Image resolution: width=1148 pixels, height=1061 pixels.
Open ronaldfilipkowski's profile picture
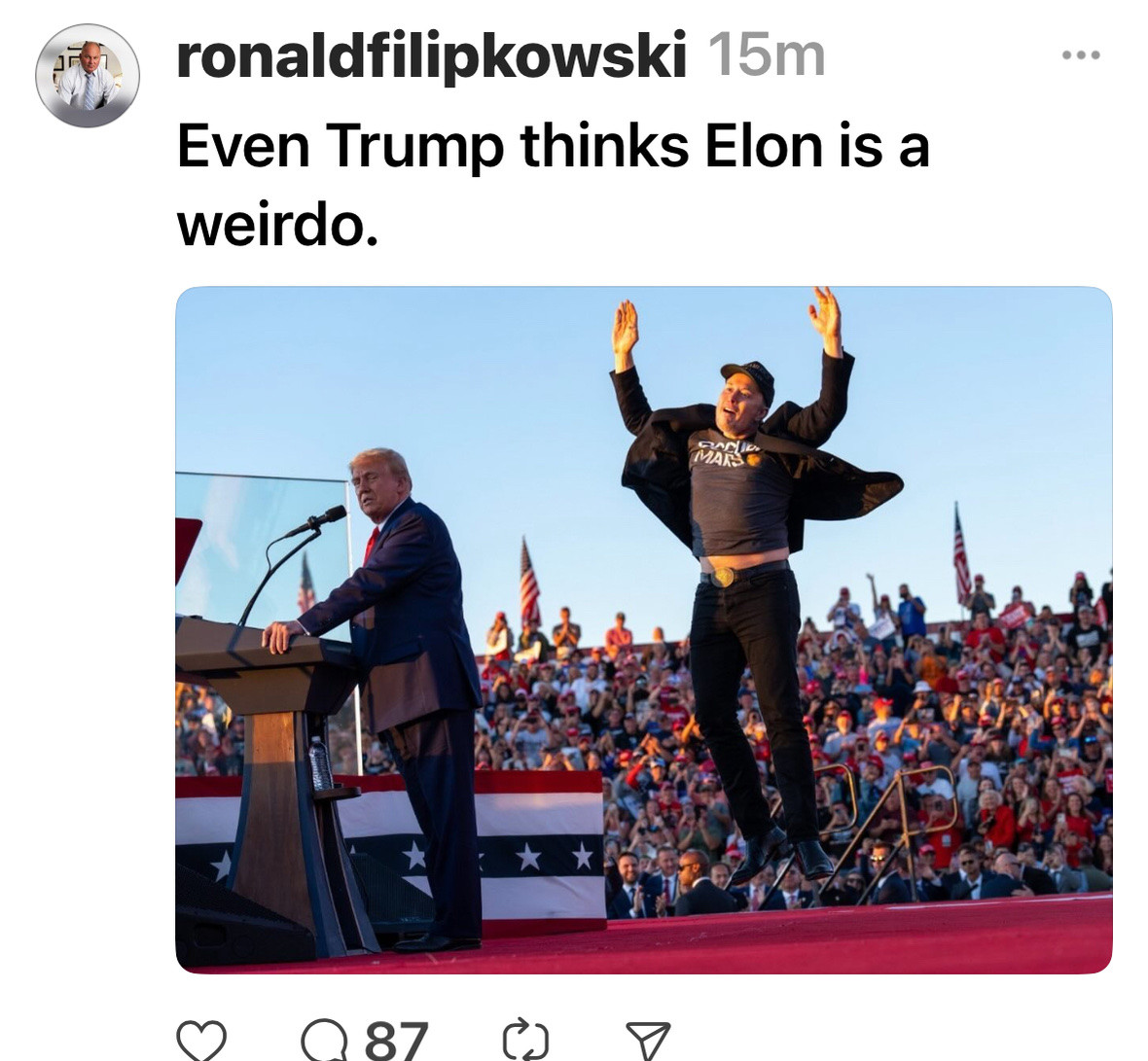pos(88,75)
